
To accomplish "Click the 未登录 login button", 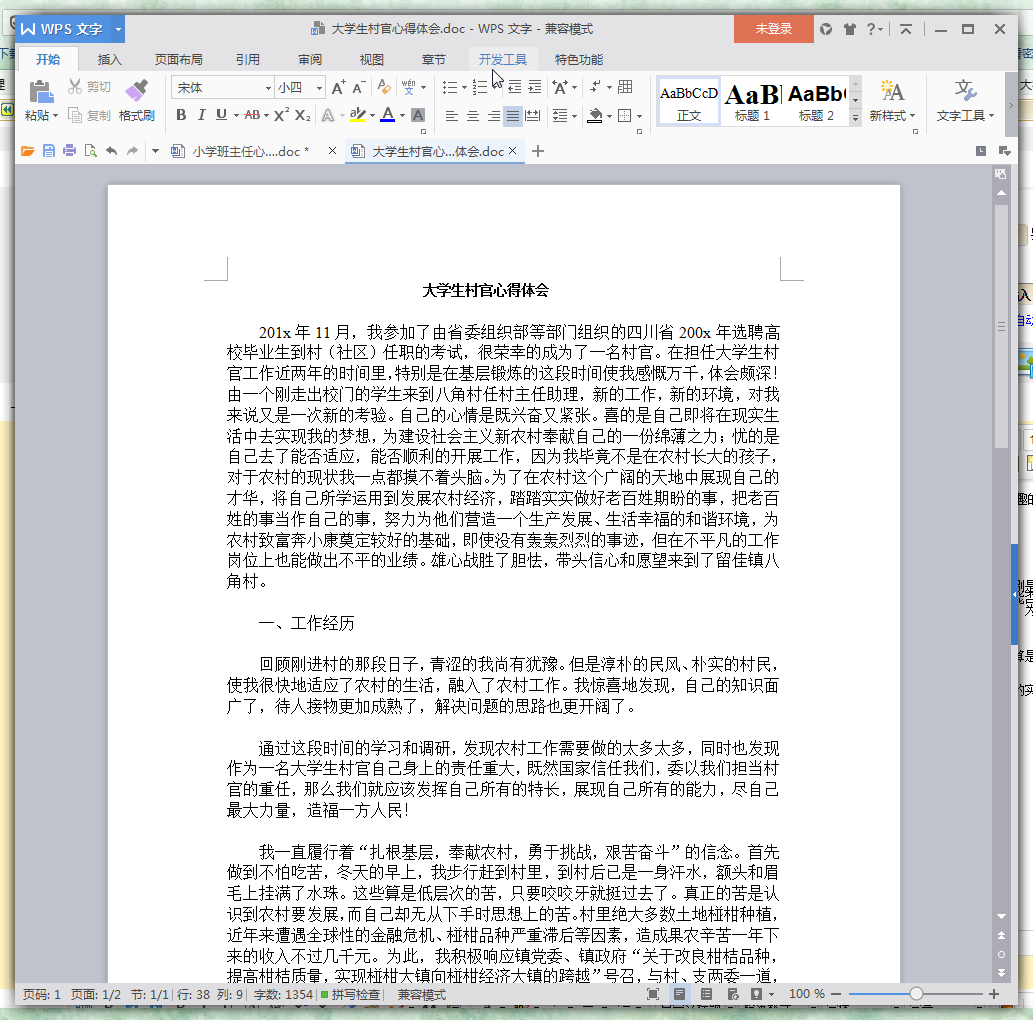I will pyautogui.click(x=773, y=29).
